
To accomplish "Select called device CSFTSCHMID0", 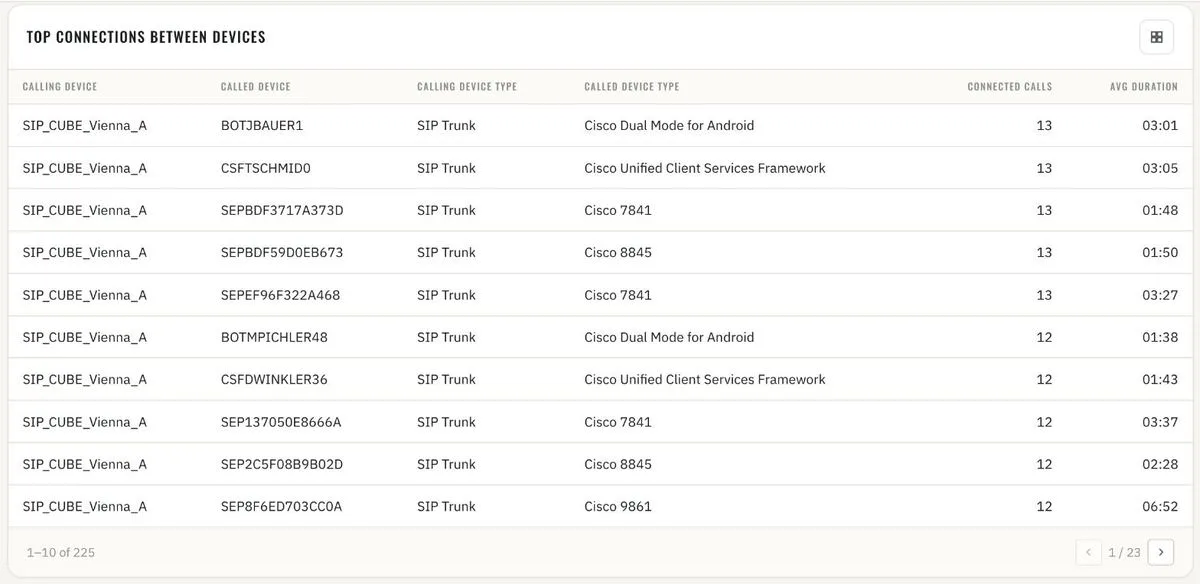I will click(x=266, y=168).
